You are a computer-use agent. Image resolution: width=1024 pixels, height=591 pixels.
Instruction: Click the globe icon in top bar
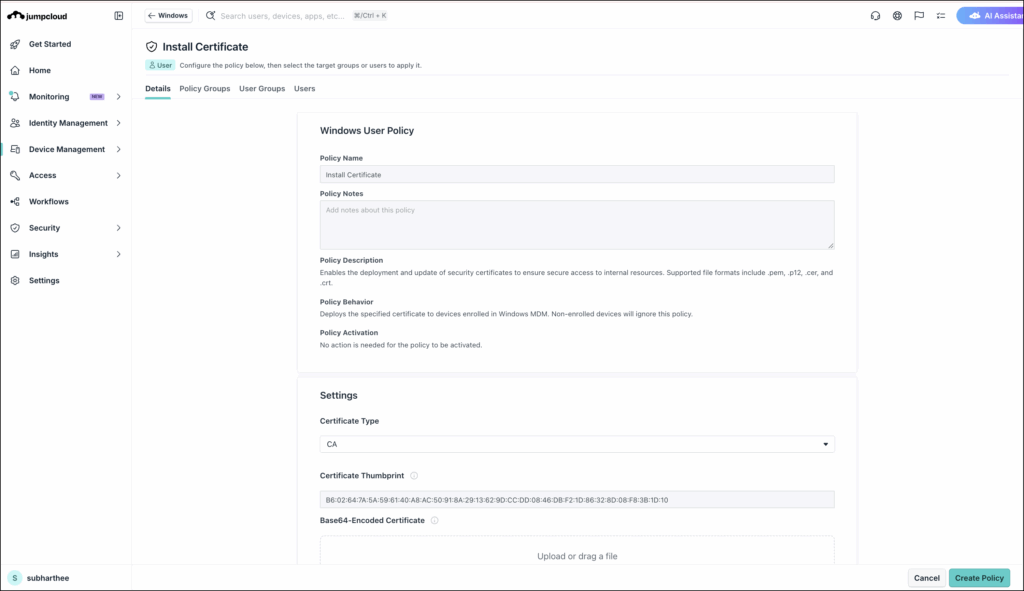point(897,16)
